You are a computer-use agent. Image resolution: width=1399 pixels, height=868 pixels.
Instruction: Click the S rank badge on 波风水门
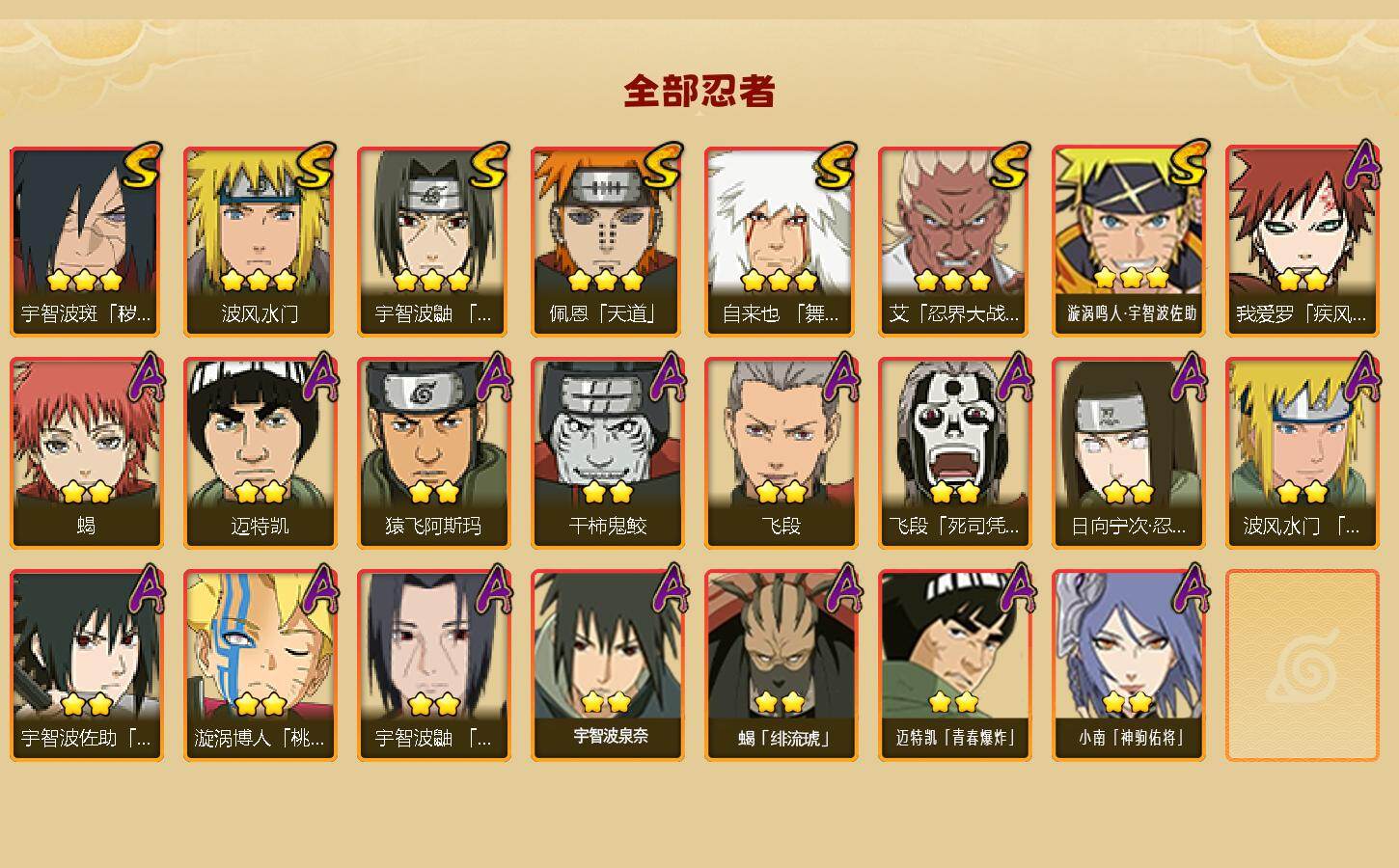tap(315, 166)
